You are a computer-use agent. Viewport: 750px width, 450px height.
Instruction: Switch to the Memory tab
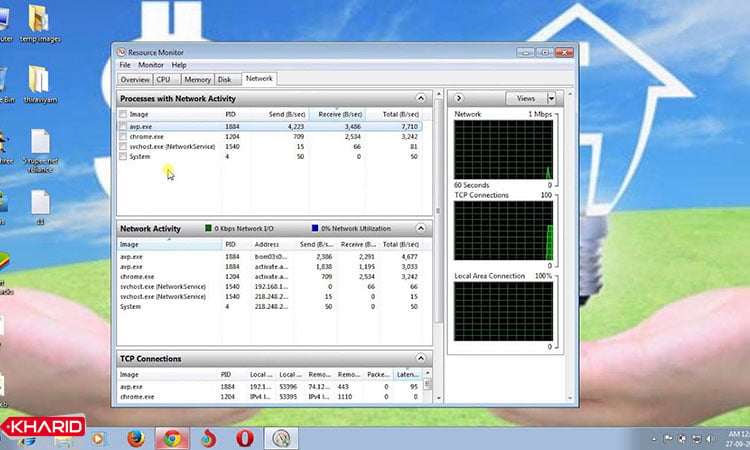198,80
